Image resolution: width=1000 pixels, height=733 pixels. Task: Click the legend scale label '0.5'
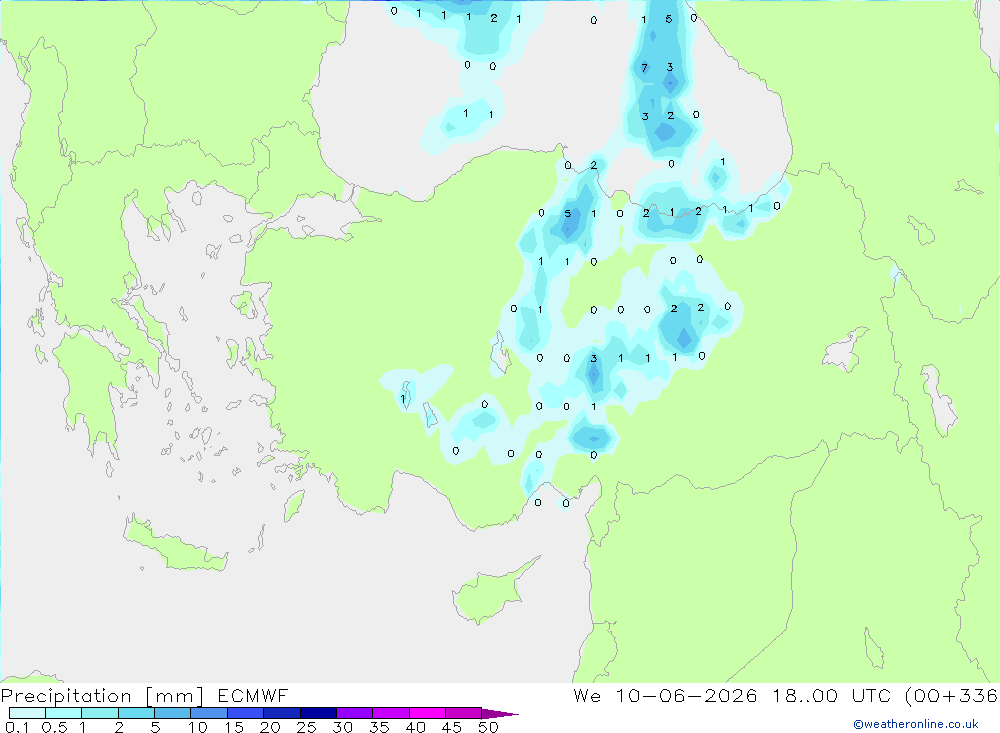[x=54, y=727]
